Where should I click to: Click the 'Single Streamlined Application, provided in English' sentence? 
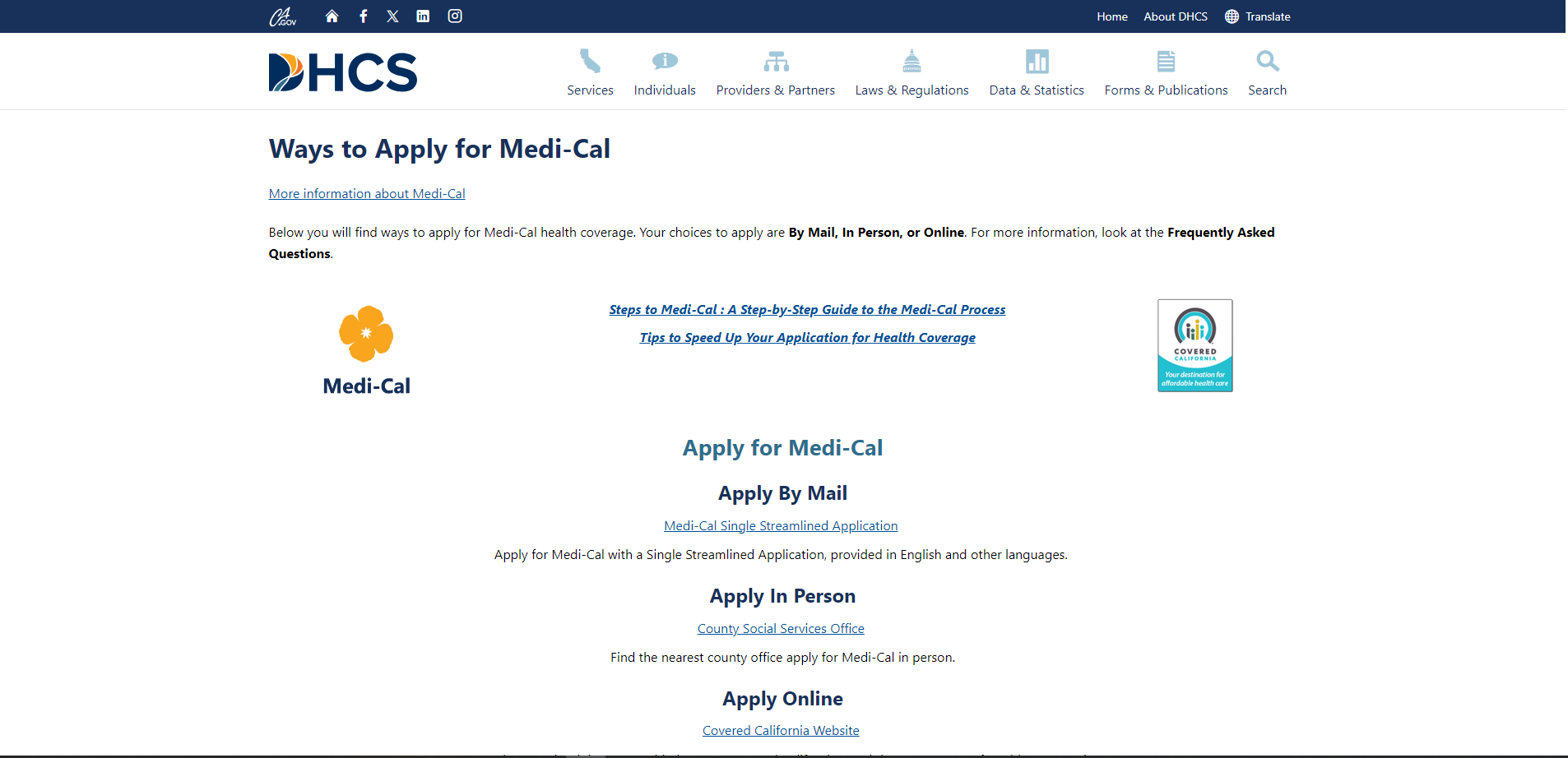pyautogui.click(x=781, y=555)
